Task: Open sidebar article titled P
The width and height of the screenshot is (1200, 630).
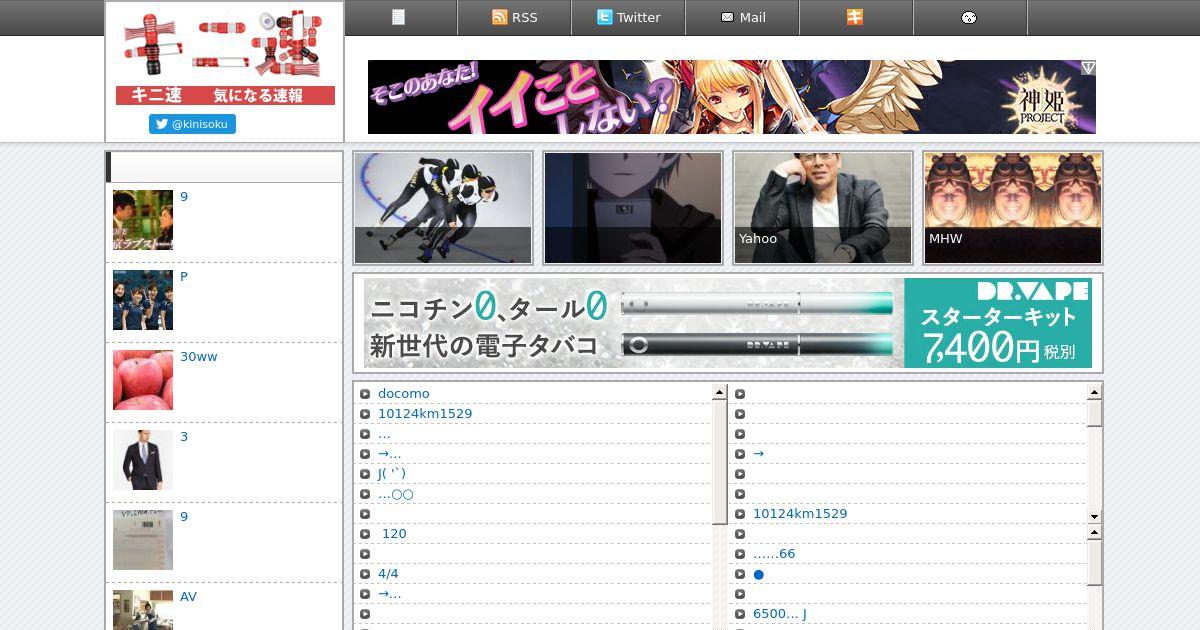Action: pos(184,277)
